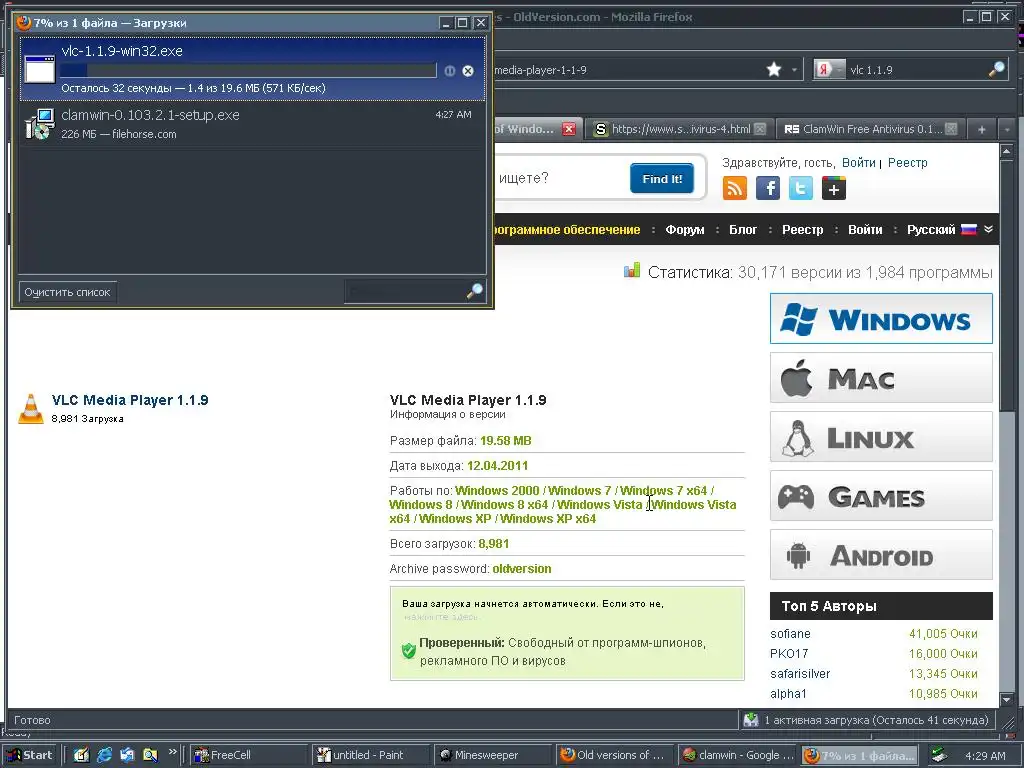Open 'Блог' in the site navigation bar
Viewport: 1024px width, 768px height.
(743, 230)
